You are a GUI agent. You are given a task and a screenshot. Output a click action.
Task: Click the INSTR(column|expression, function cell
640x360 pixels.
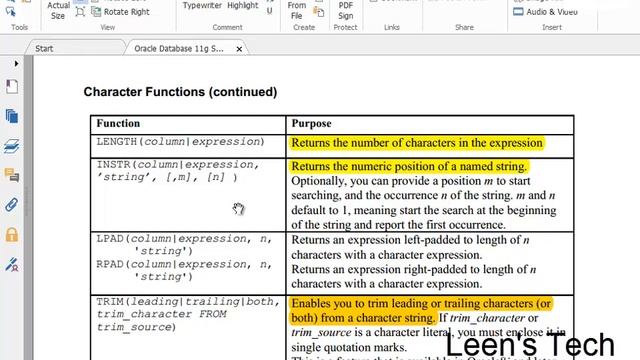(188, 195)
